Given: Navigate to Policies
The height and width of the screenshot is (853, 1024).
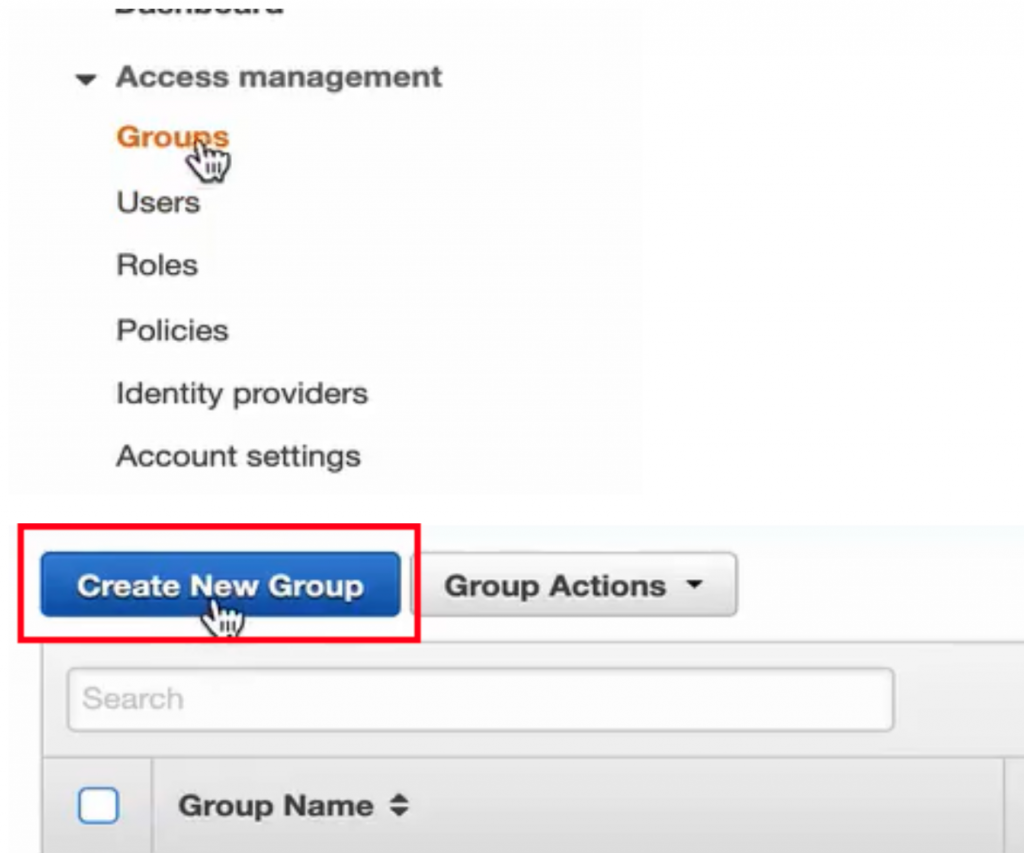Looking at the screenshot, I should coord(172,330).
